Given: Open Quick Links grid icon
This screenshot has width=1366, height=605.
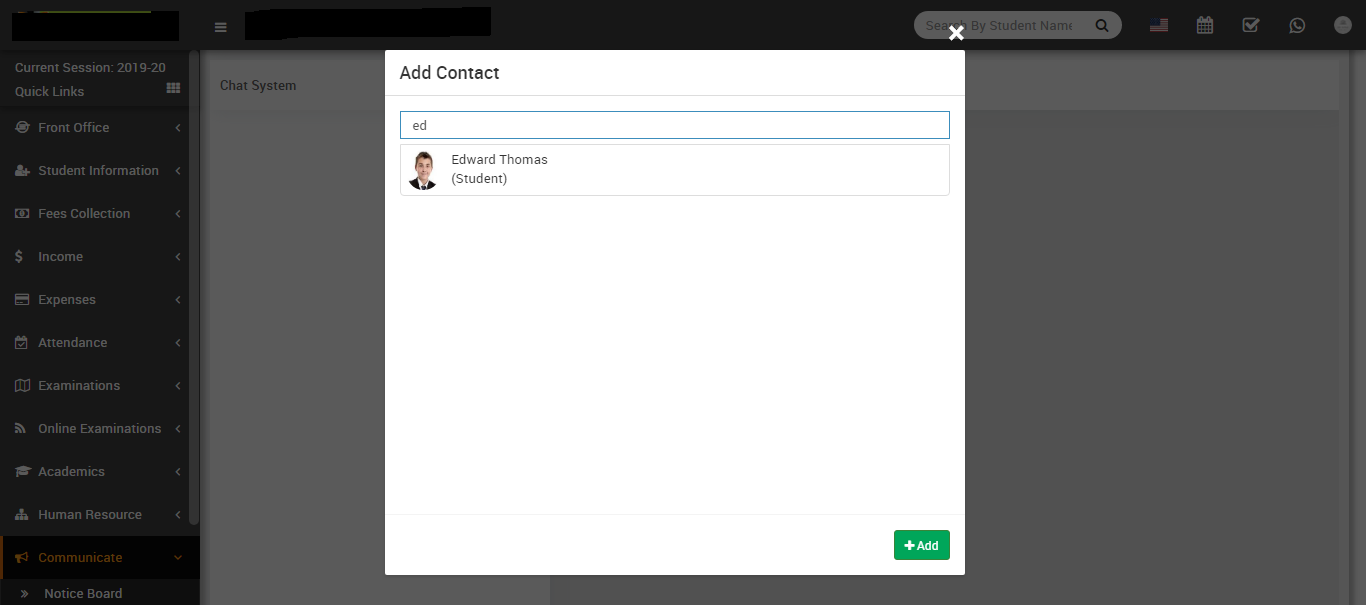Looking at the screenshot, I should point(173,89).
